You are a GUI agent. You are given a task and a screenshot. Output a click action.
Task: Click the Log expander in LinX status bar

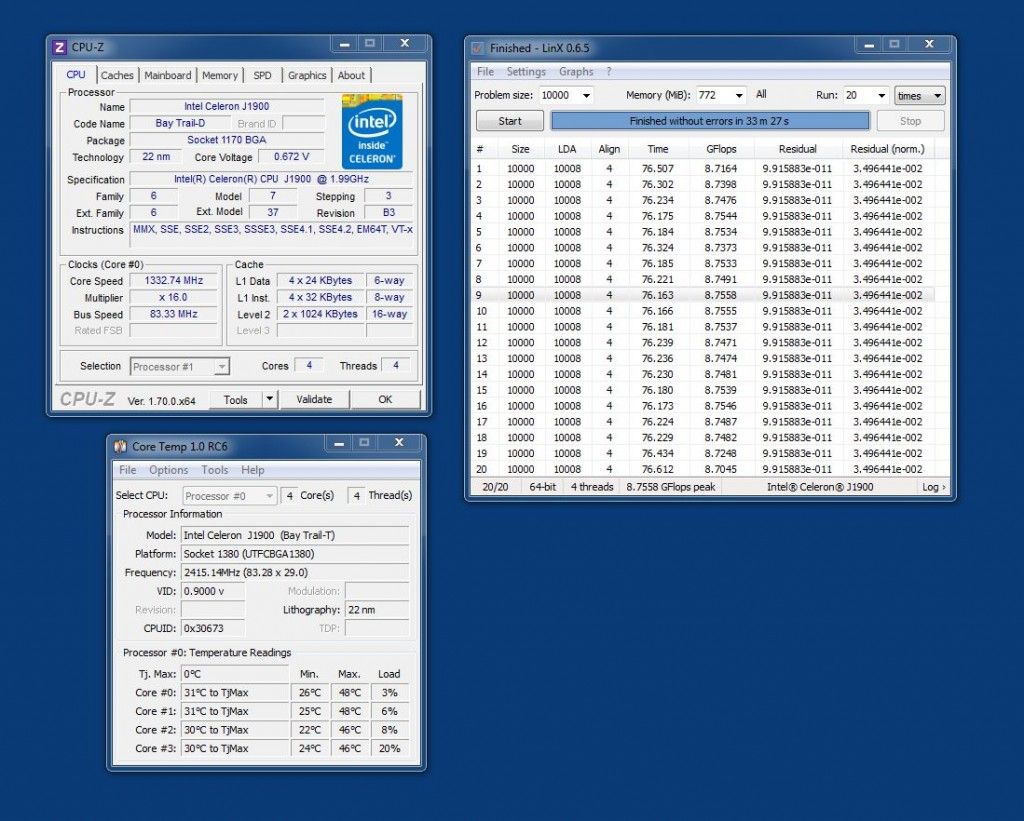(933, 487)
